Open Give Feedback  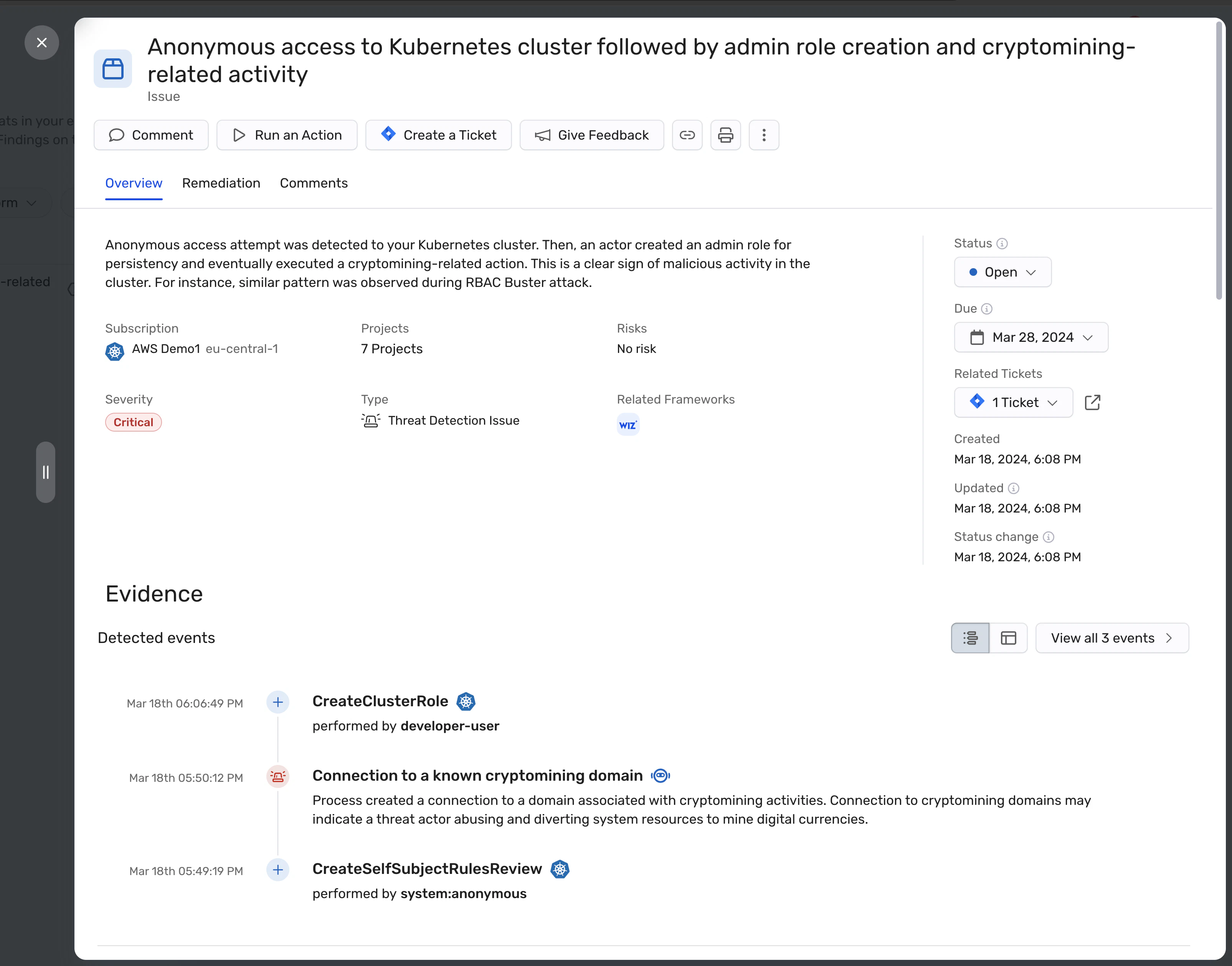tap(592, 135)
